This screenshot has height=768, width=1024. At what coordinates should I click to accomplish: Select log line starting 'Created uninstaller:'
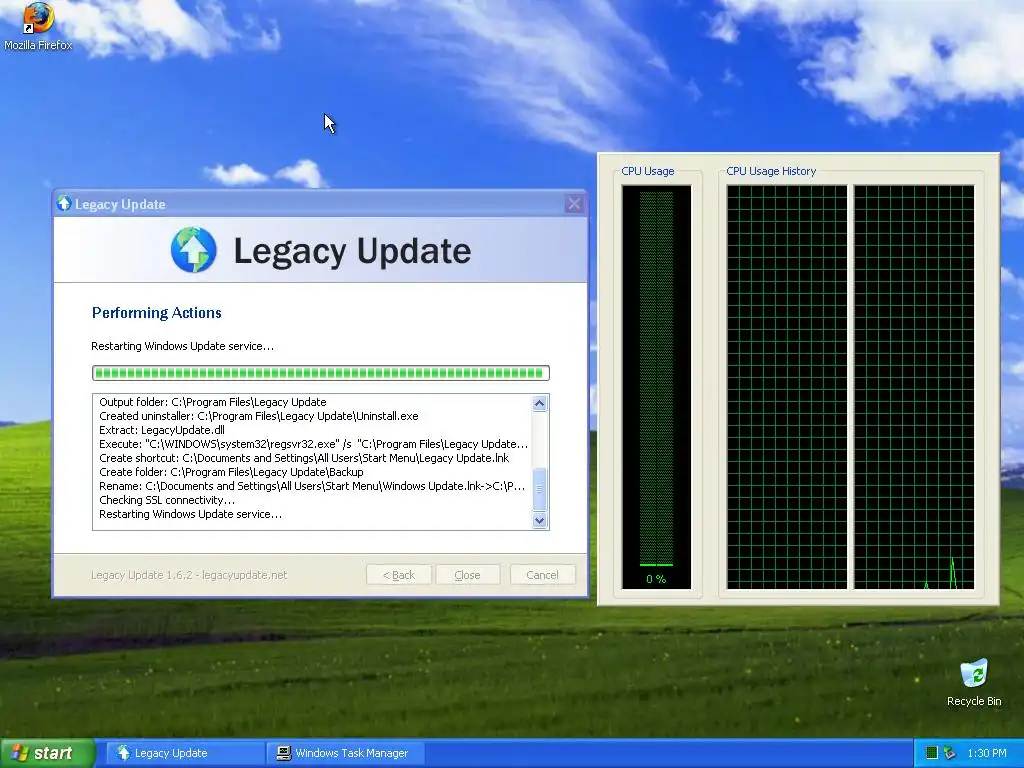point(259,416)
